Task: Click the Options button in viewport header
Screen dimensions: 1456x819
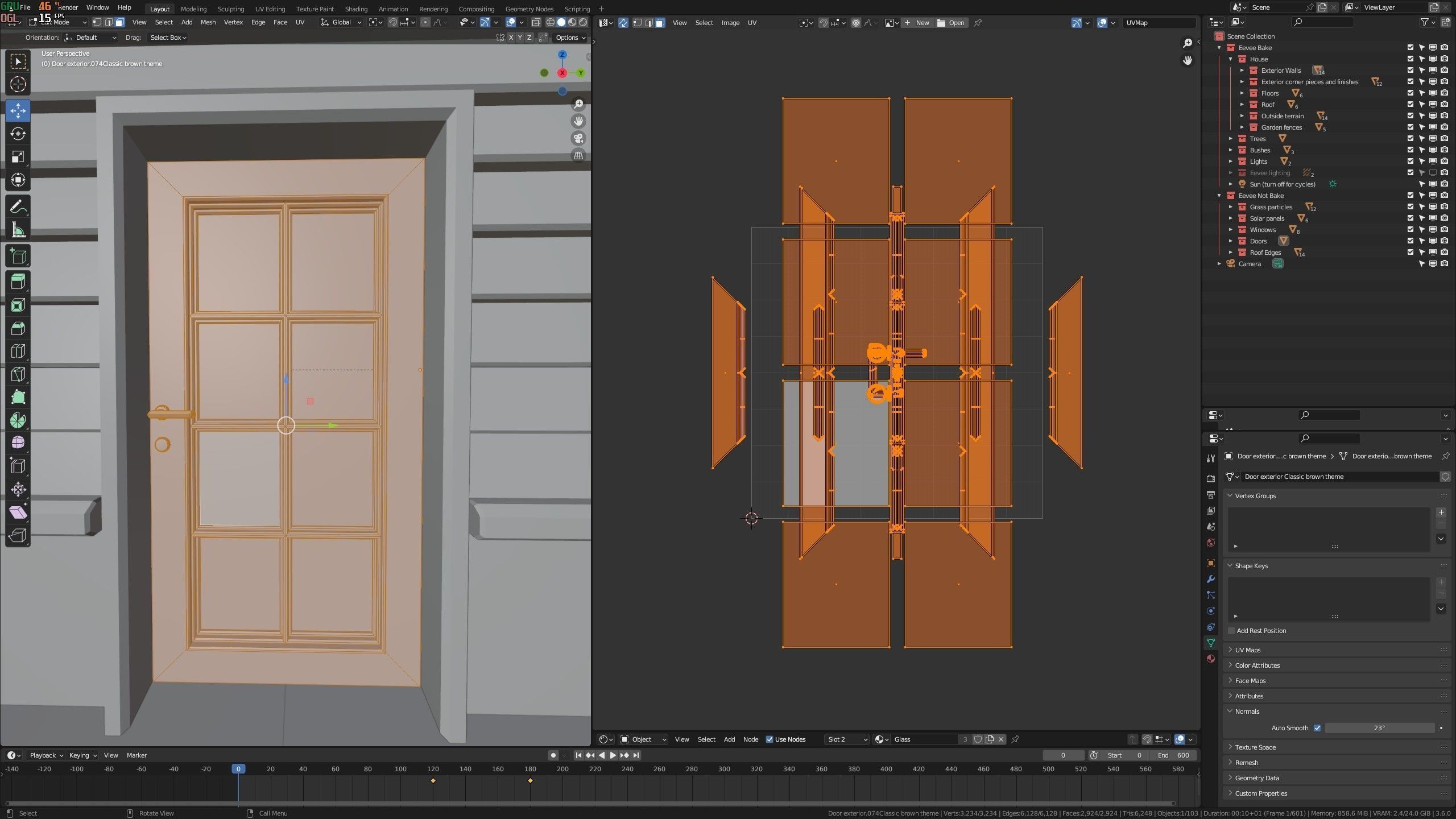Action: pos(570,38)
